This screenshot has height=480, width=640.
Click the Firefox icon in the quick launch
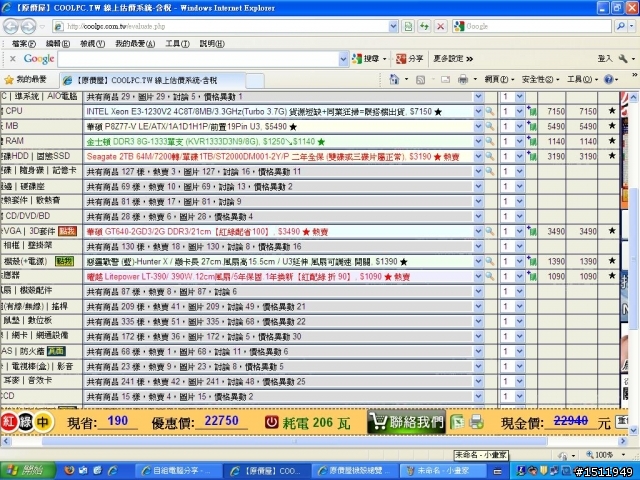pyautogui.click(x=69, y=471)
